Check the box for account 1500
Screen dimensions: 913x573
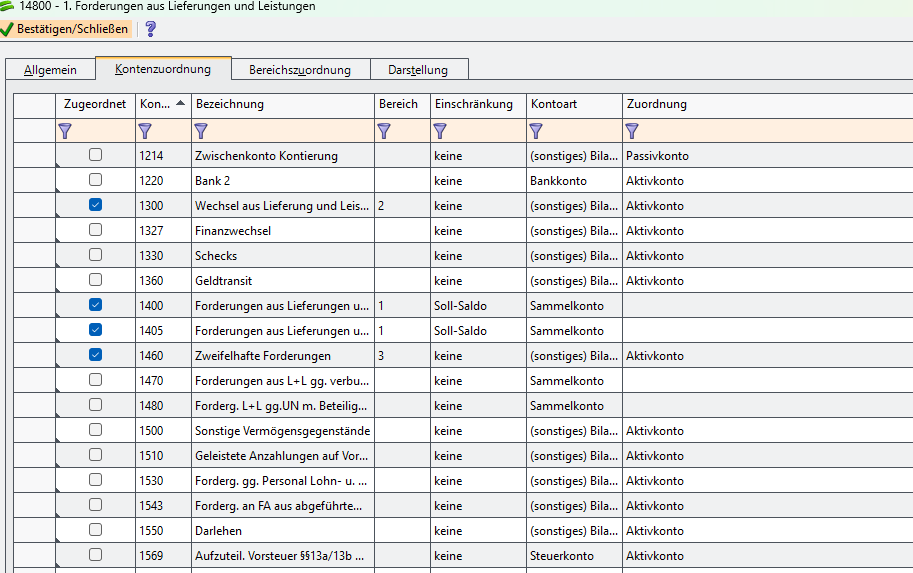(95, 430)
